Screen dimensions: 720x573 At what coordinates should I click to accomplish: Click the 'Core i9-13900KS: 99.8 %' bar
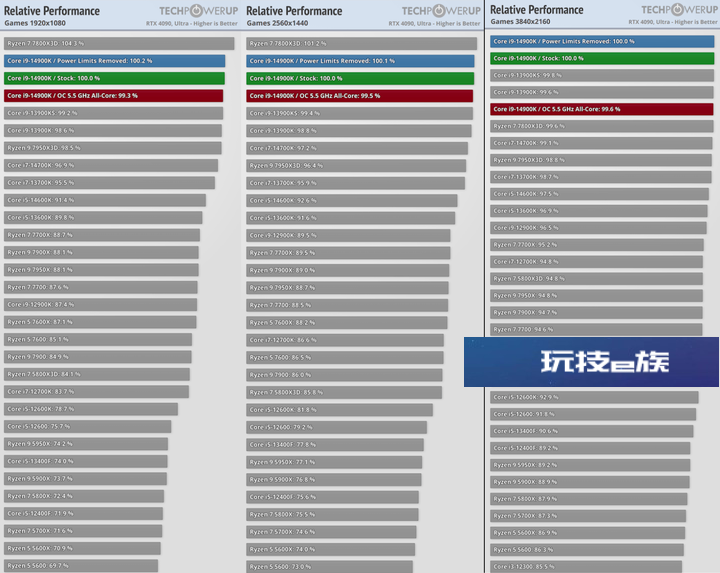(602, 75)
